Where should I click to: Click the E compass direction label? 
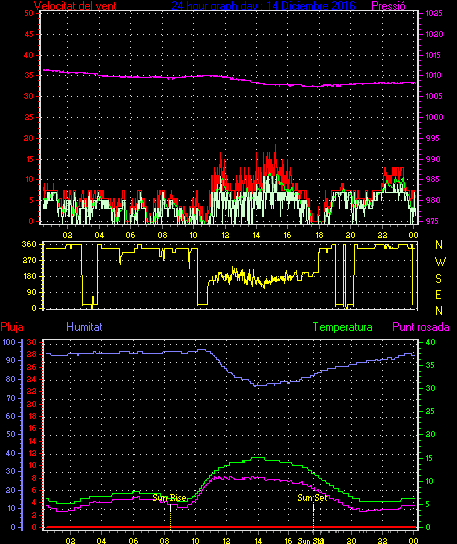[x=438, y=295]
